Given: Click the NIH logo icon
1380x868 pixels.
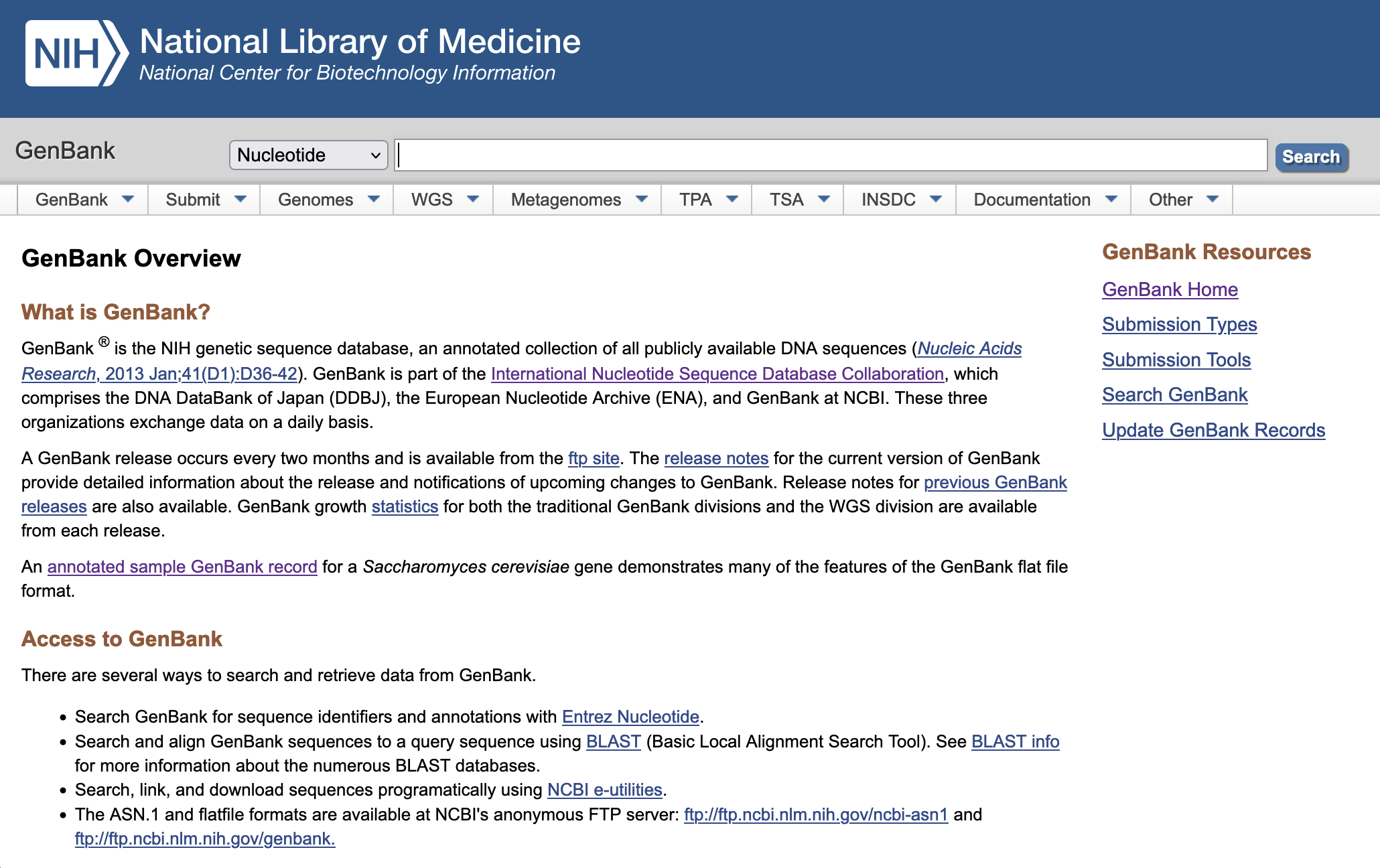Looking at the screenshot, I should [x=76, y=54].
